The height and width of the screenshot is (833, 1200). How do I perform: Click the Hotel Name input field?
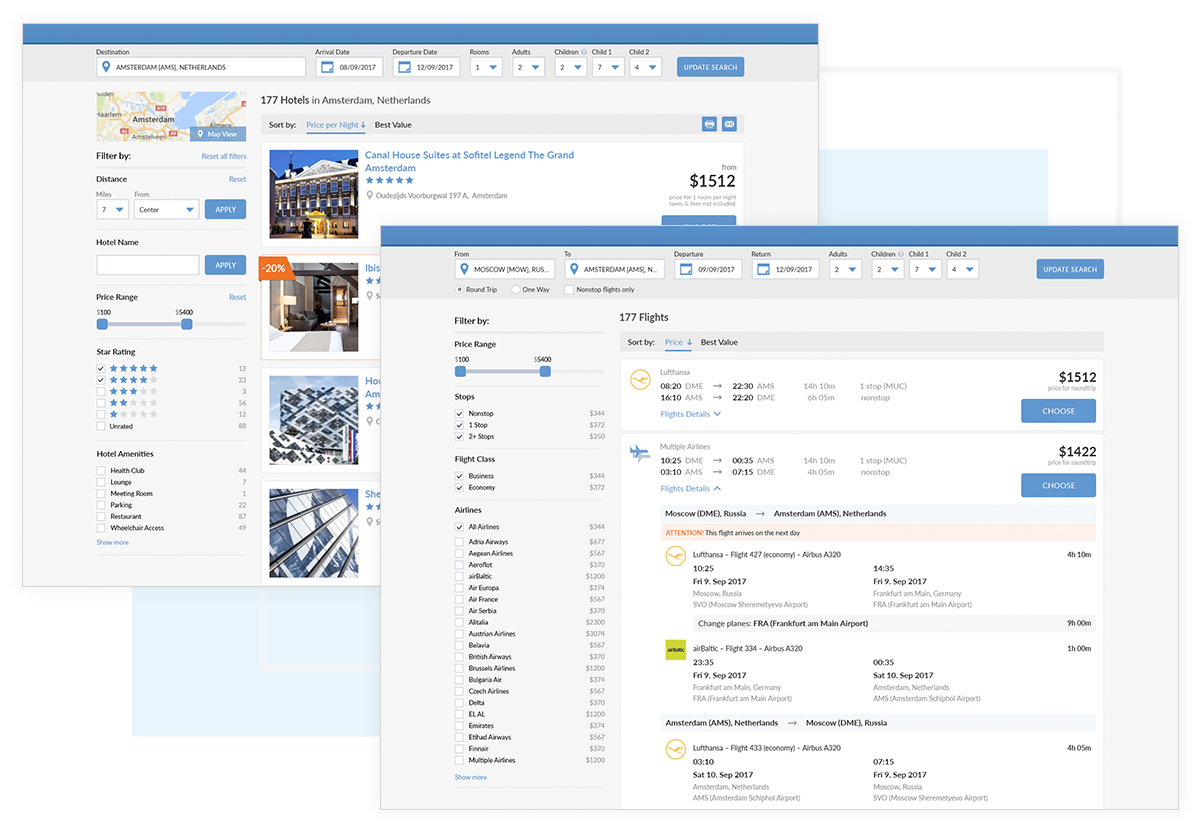pos(148,265)
